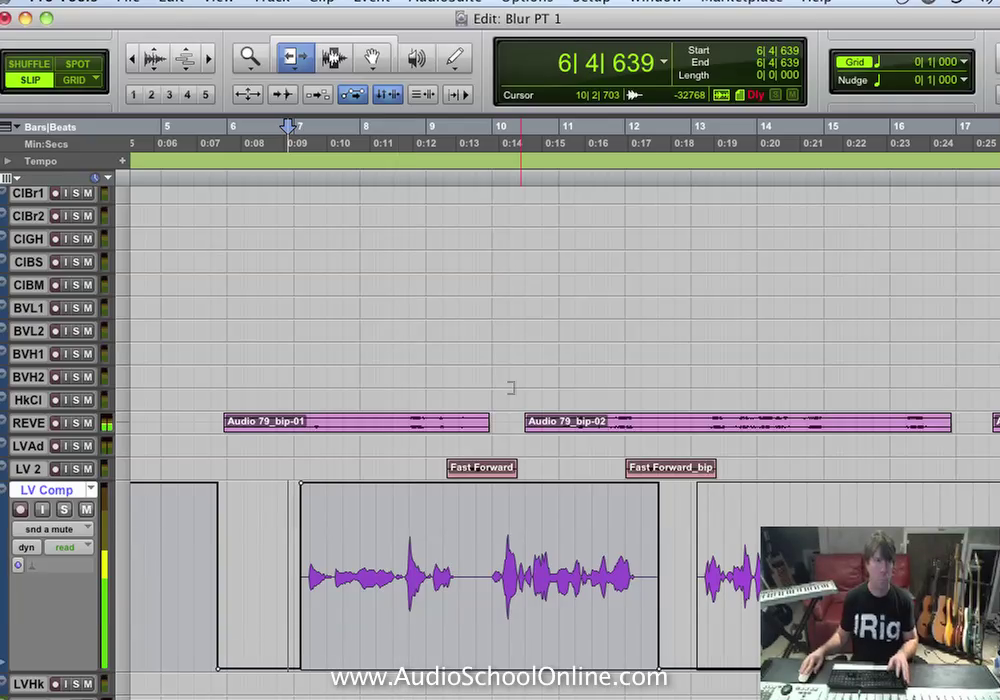Screen dimensions: 1000x700
Task: Click the Start selection field value
Action: [777, 50]
